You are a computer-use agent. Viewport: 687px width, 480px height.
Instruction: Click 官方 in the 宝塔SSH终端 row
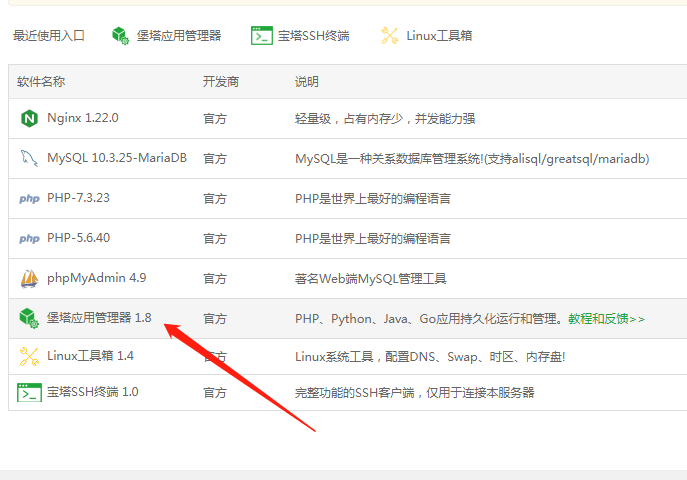(215, 393)
